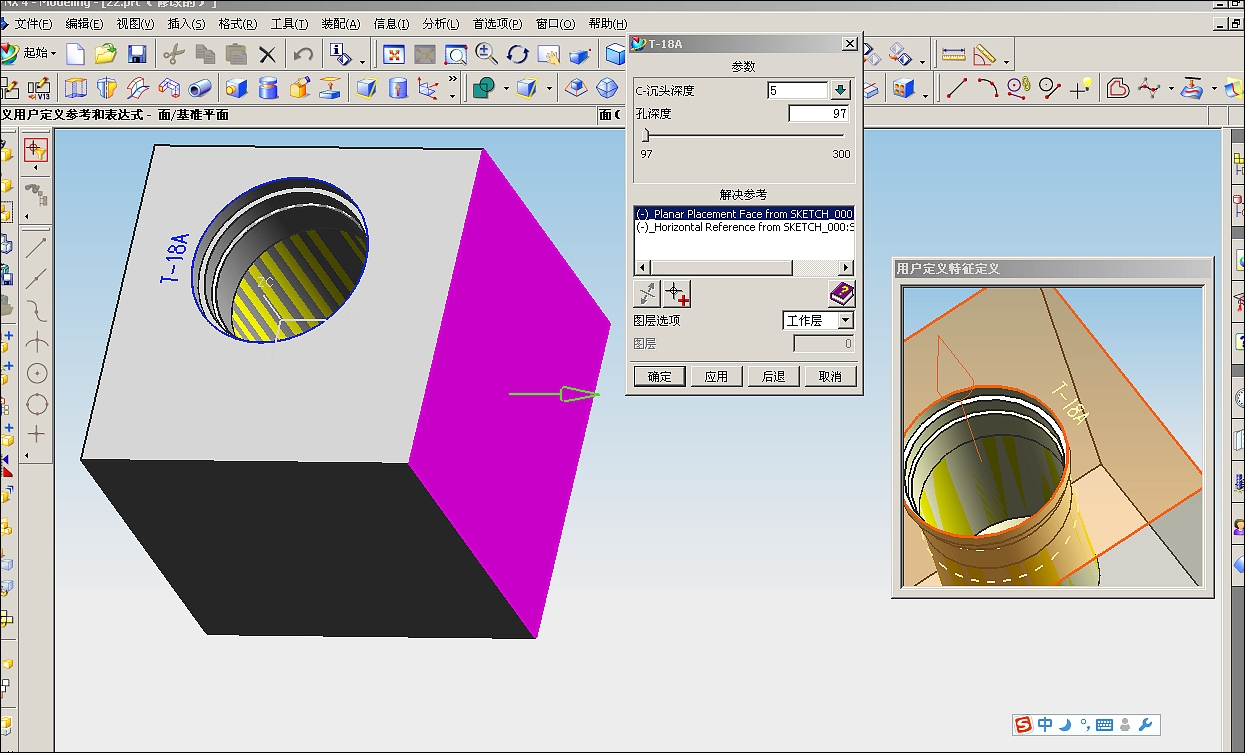The height and width of the screenshot is (753, 1245).
Task: Click the Unite boolean icon
Action: 484,88
